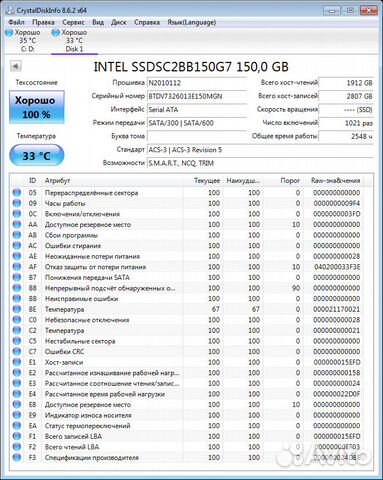Click the firmware field N2010112
Image resolution: width=383 pixels, height=480 pixels.
(x=197, y=83)
